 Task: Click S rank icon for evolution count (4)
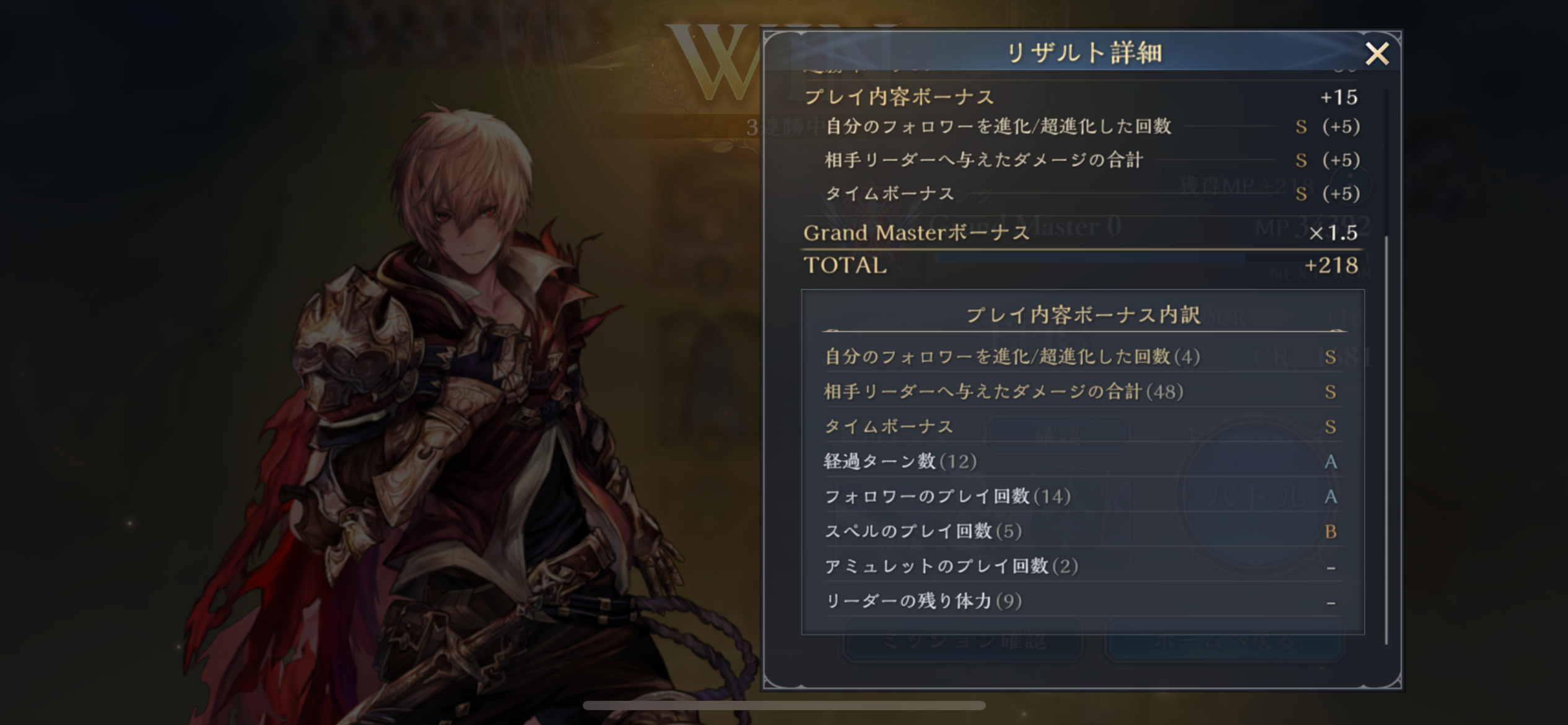(1330, 357)
